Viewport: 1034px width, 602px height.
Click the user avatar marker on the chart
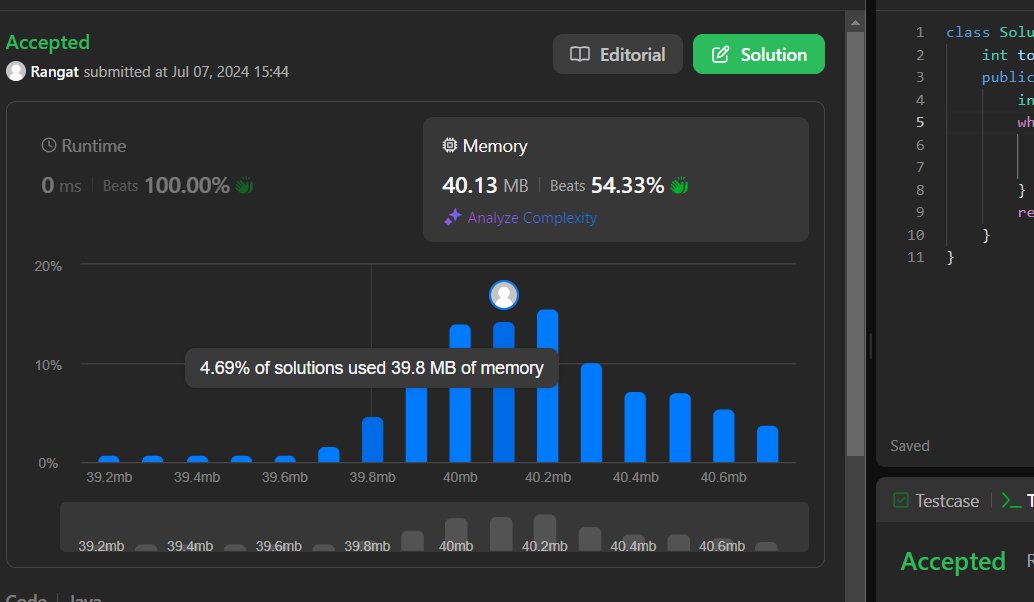(504, 295)
